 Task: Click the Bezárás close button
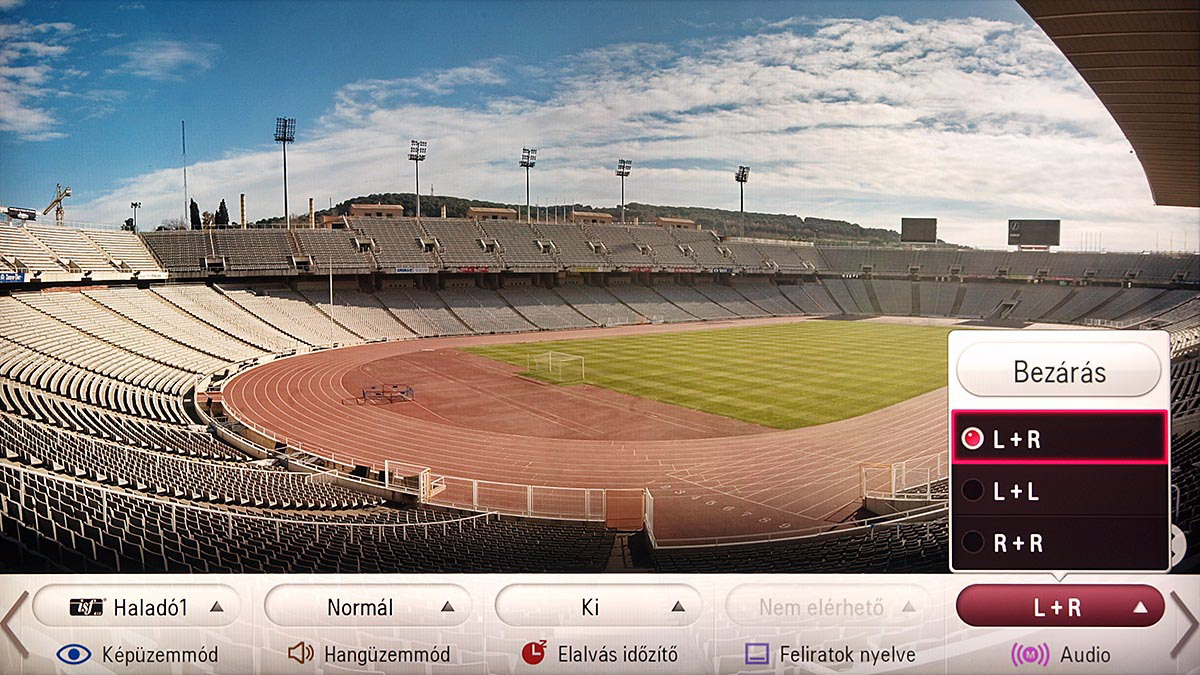(1059, 371)
